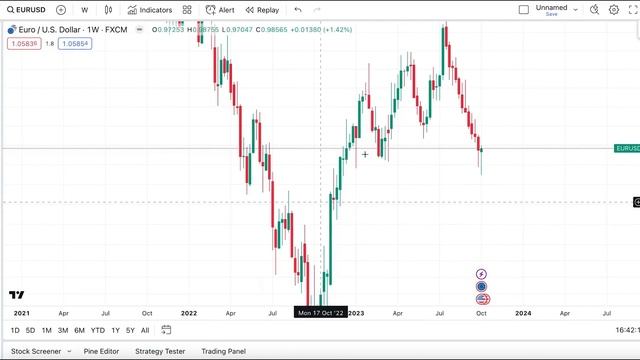Set the range to 1M
The image size is (640, 360).
[x=47, y=331]
